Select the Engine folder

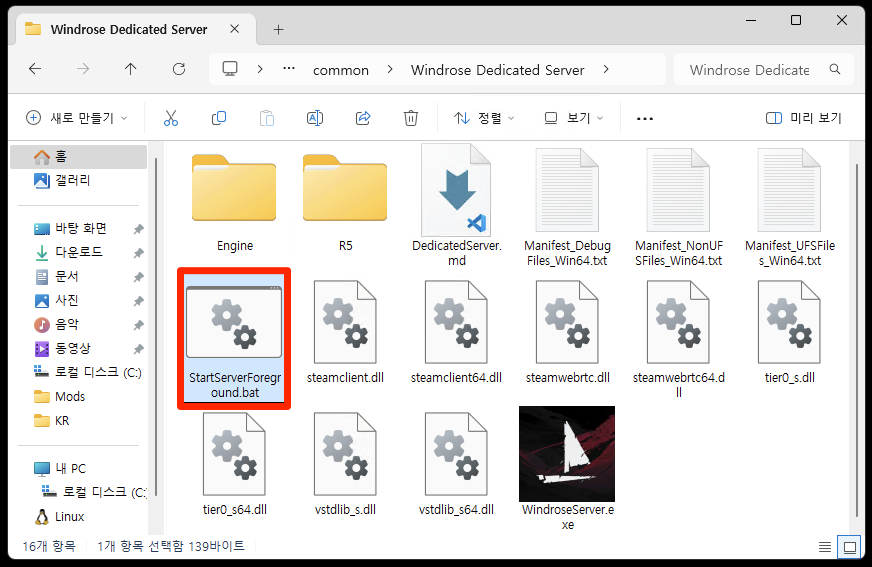coord(234,202)
